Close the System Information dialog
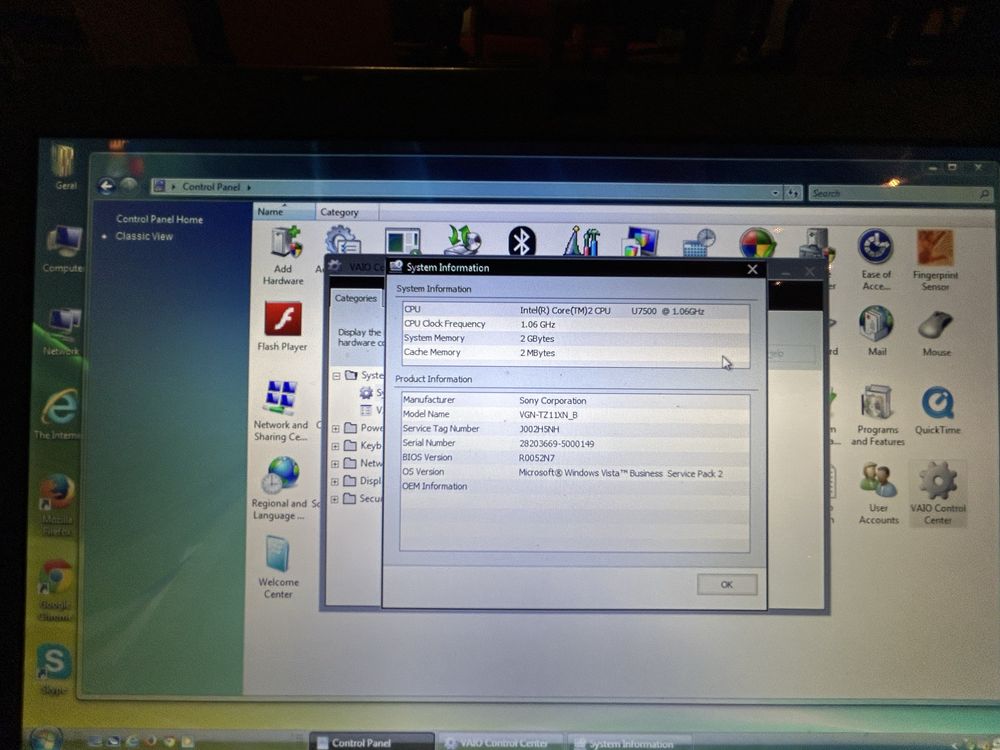 tap(753, 269)
